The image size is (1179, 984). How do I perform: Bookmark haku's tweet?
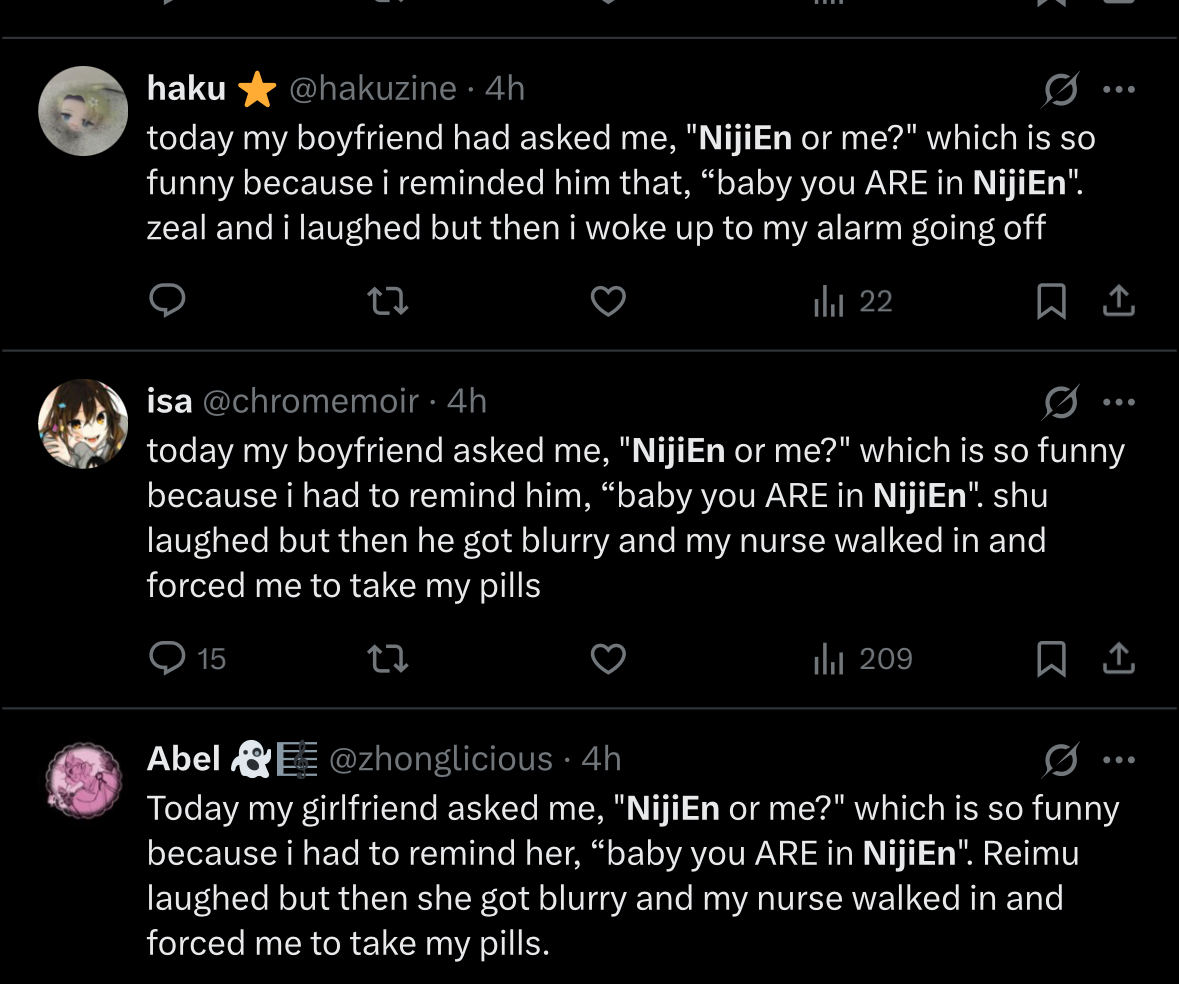pyautogui.click(x=1051, y=301)
